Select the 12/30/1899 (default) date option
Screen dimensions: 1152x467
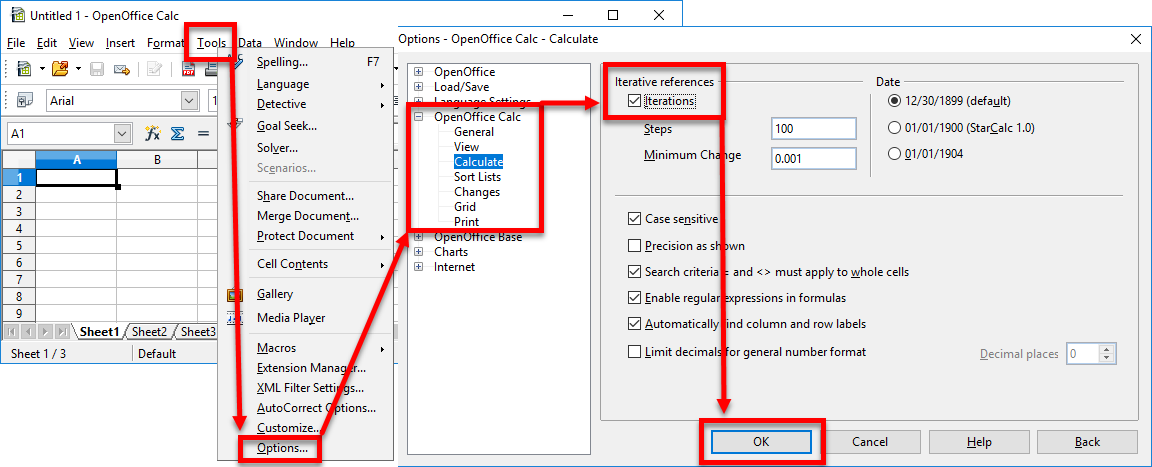tap(894, 101)
